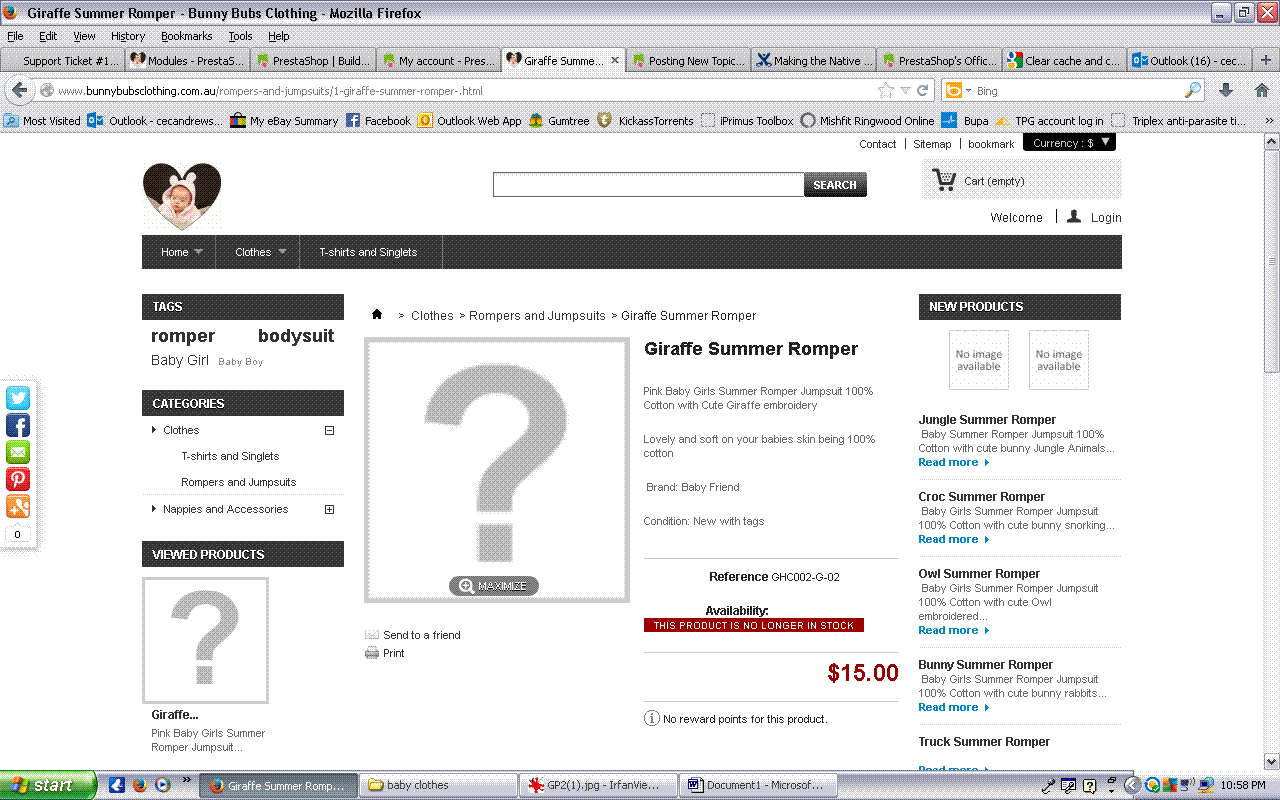Open Facebook bookmark in toolbar

[x=378, y=120]
